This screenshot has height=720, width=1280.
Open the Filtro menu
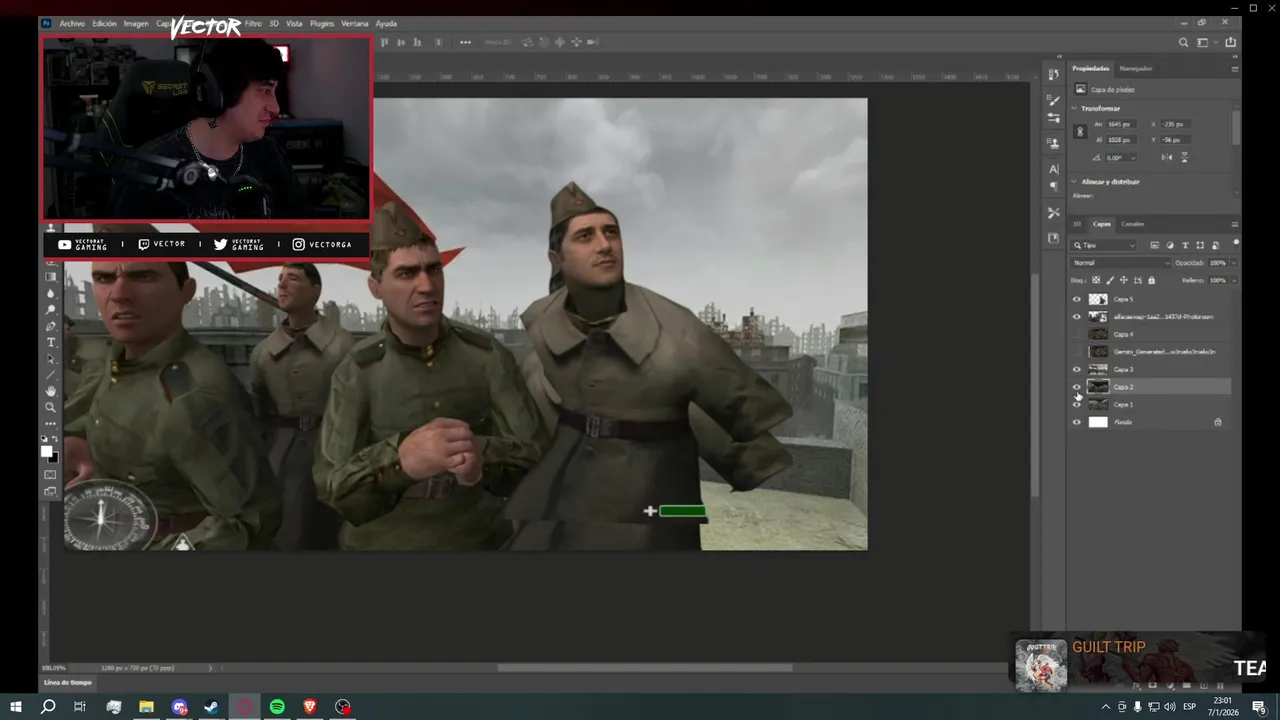[x=253, y=23]
